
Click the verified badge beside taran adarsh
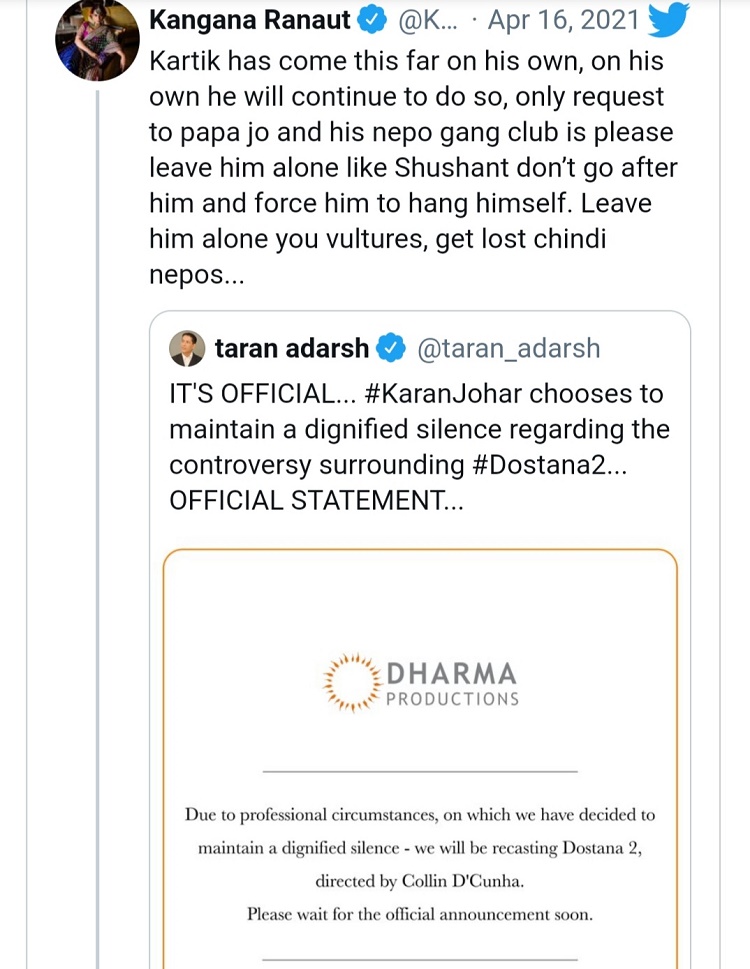[390, 348]
